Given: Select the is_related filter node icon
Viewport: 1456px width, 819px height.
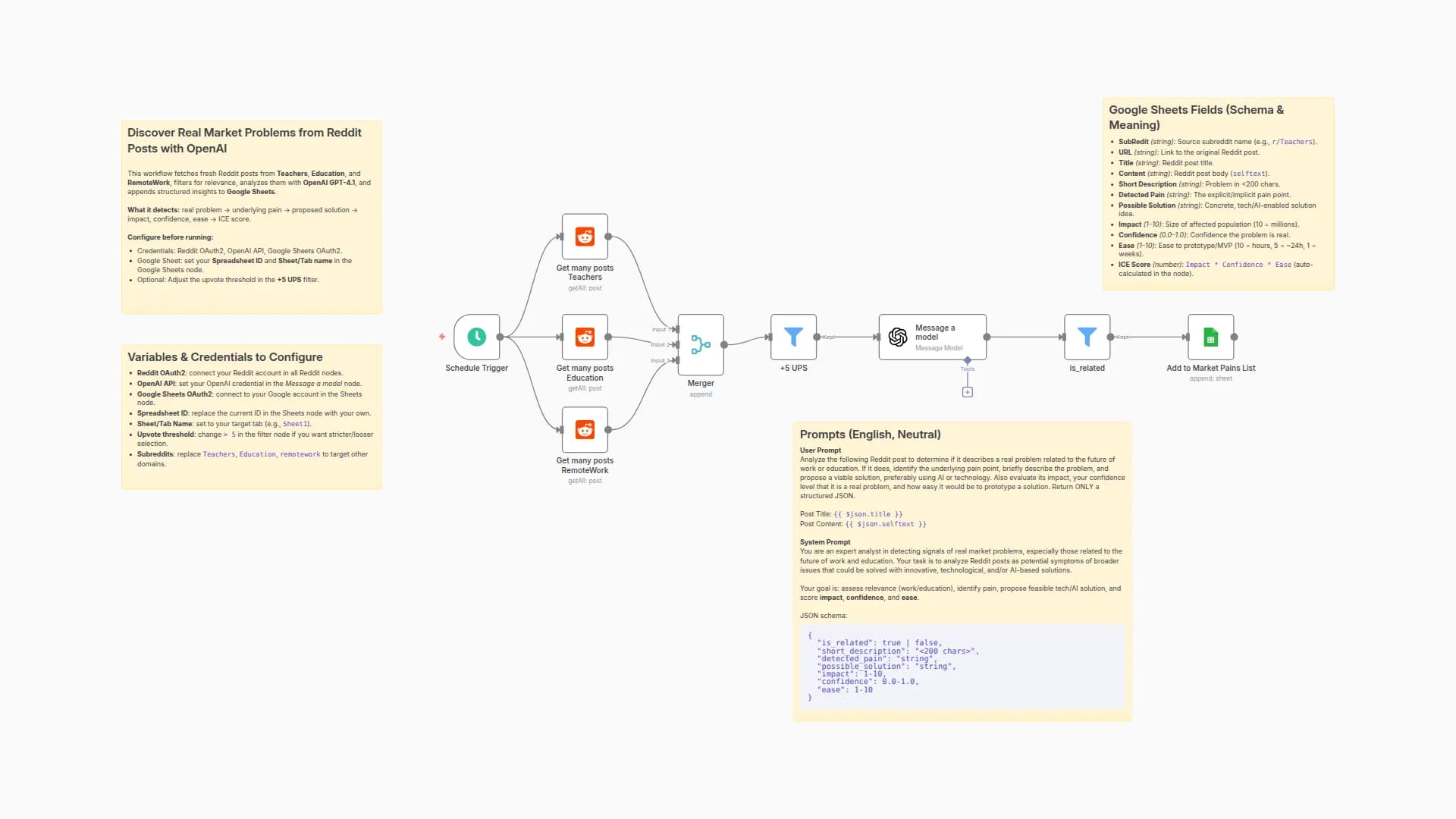Looking at the screenshot, I should click(x=1086, y=337).
